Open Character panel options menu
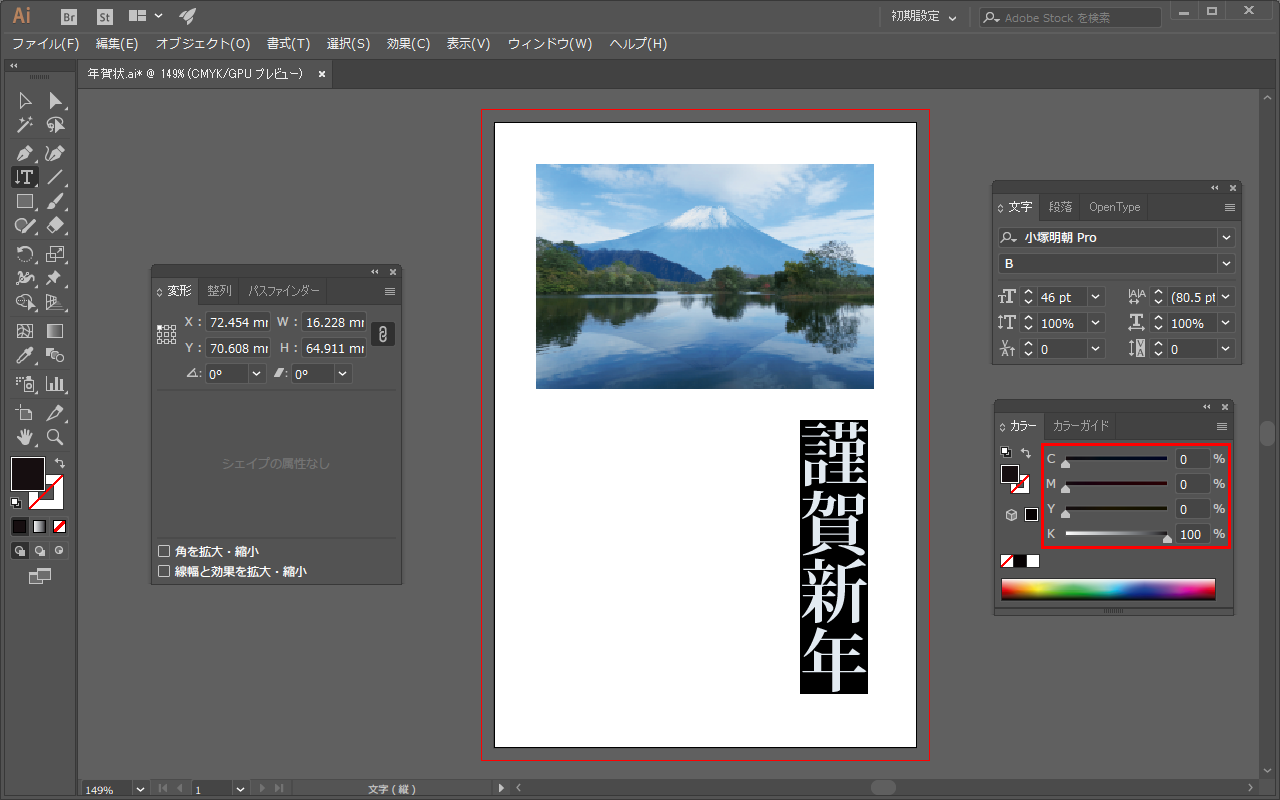Viewport: 1280px width, 800px height. click(x=1230, y=208)
